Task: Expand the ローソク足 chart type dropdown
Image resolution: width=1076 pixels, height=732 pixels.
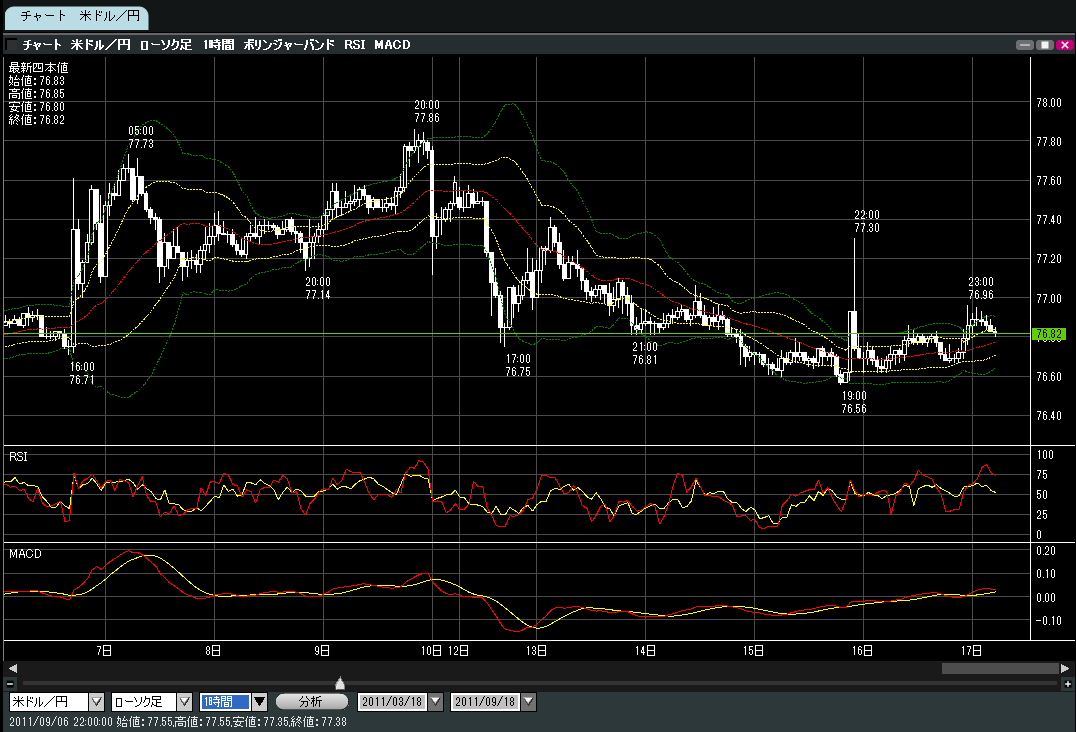Action: (x=184, y=702)
